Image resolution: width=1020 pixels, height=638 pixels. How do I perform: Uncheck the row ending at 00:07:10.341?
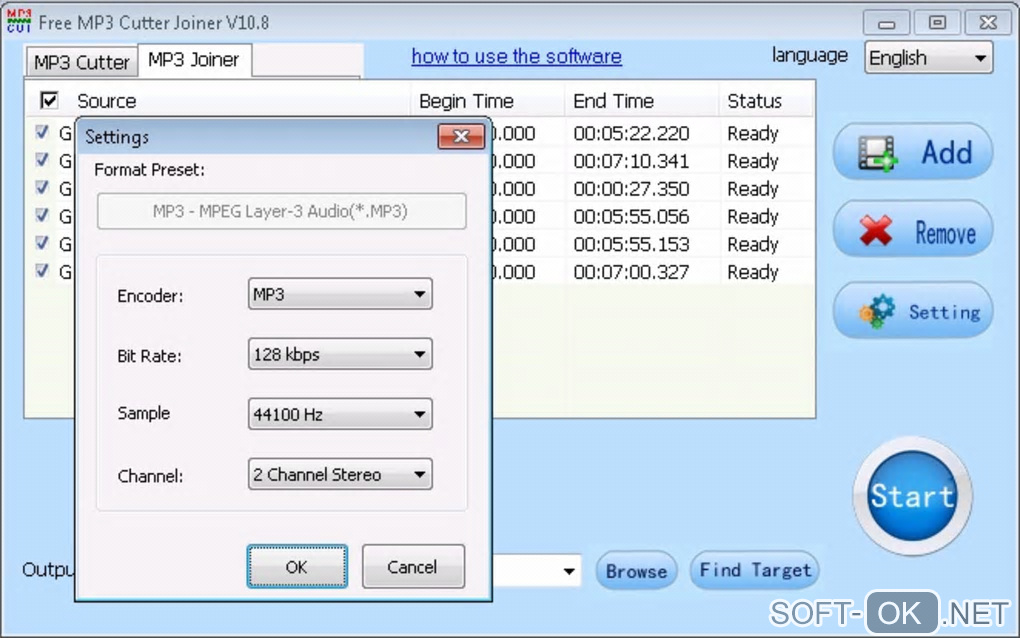(42, 160)
